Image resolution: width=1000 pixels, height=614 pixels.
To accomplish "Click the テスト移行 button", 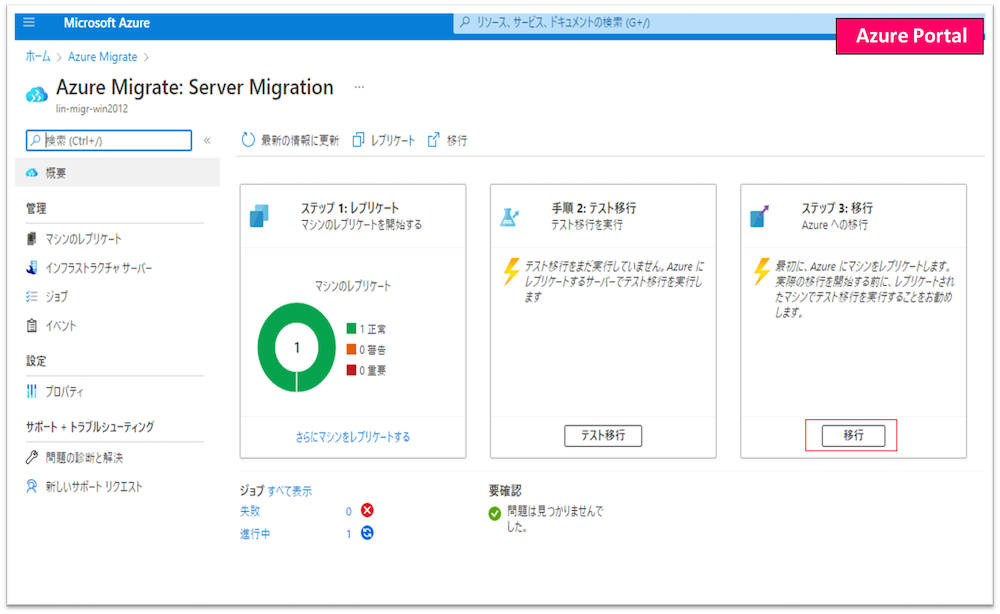I will click(603, 435).
